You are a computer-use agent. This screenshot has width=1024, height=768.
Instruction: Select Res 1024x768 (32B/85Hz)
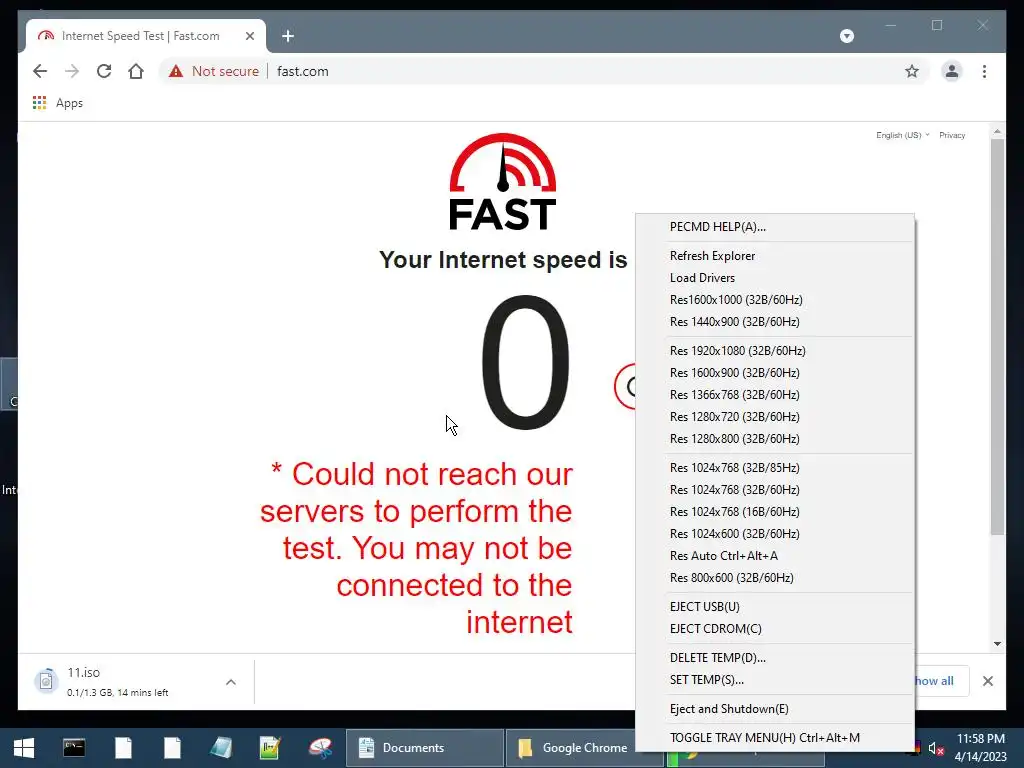point(775,468)
